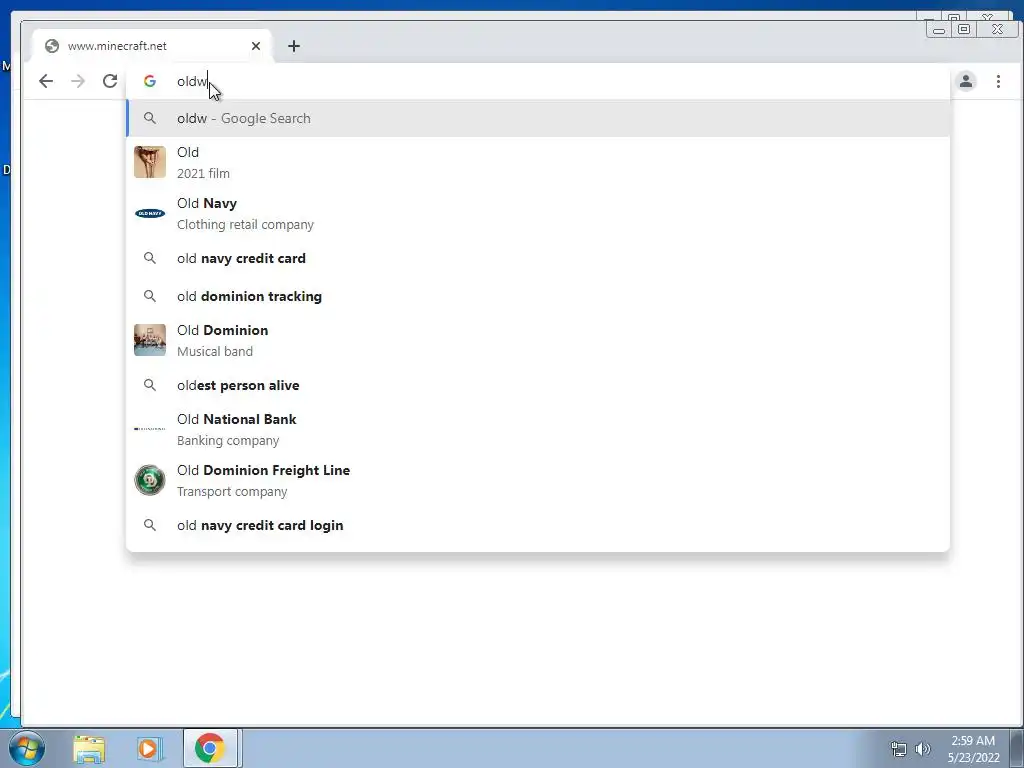
Task: Choose 'Old Dominion Freight Line' suggestion
Action: tap(538, 480)
